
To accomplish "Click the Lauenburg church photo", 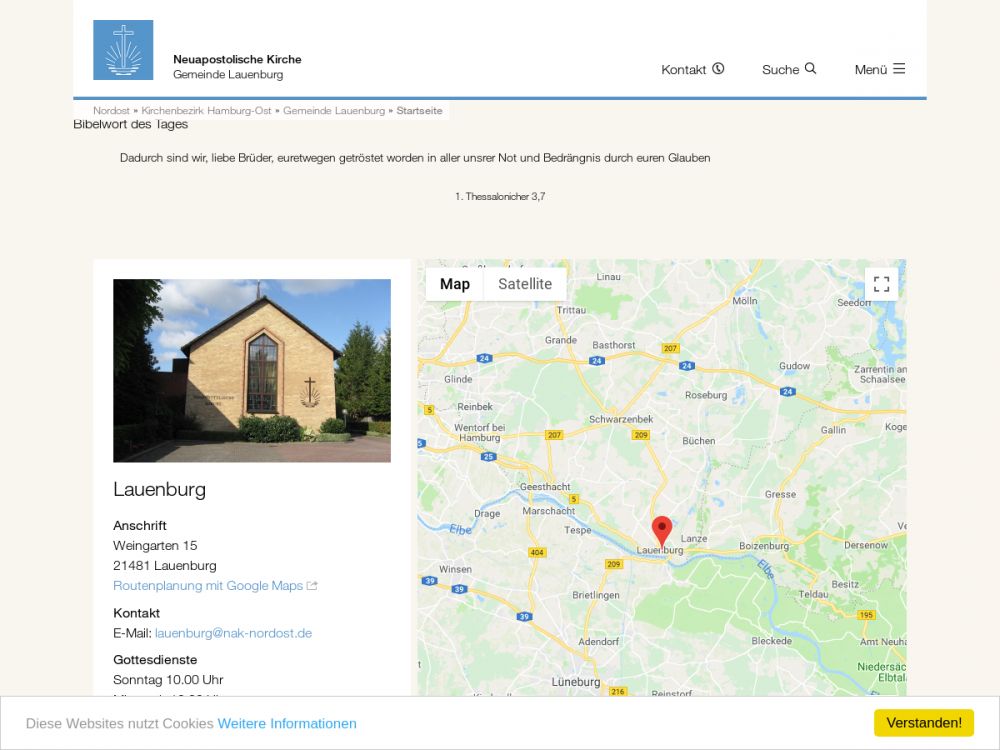I will point(252,370).
